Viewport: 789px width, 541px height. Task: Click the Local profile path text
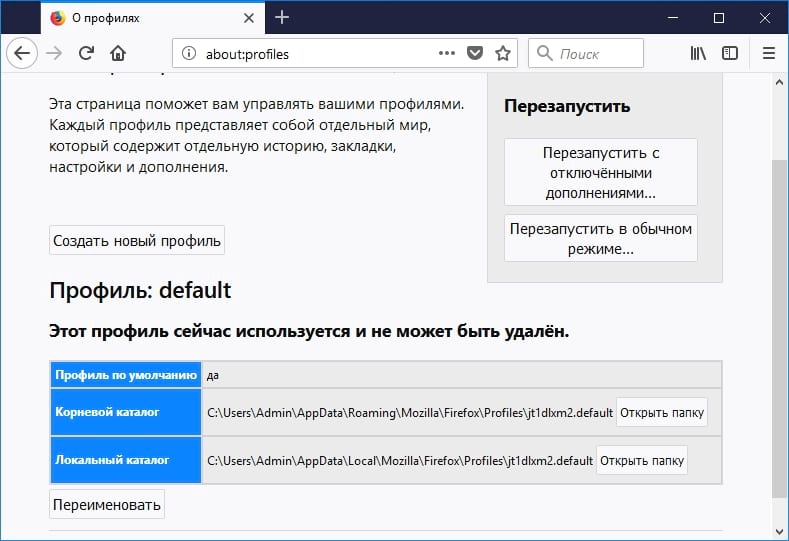click(400, 460)
